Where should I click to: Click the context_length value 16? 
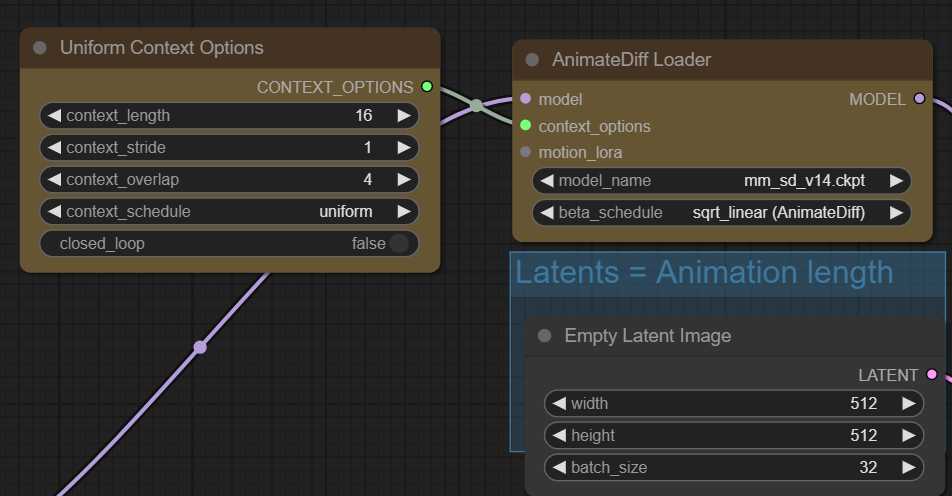coord(364,115)
